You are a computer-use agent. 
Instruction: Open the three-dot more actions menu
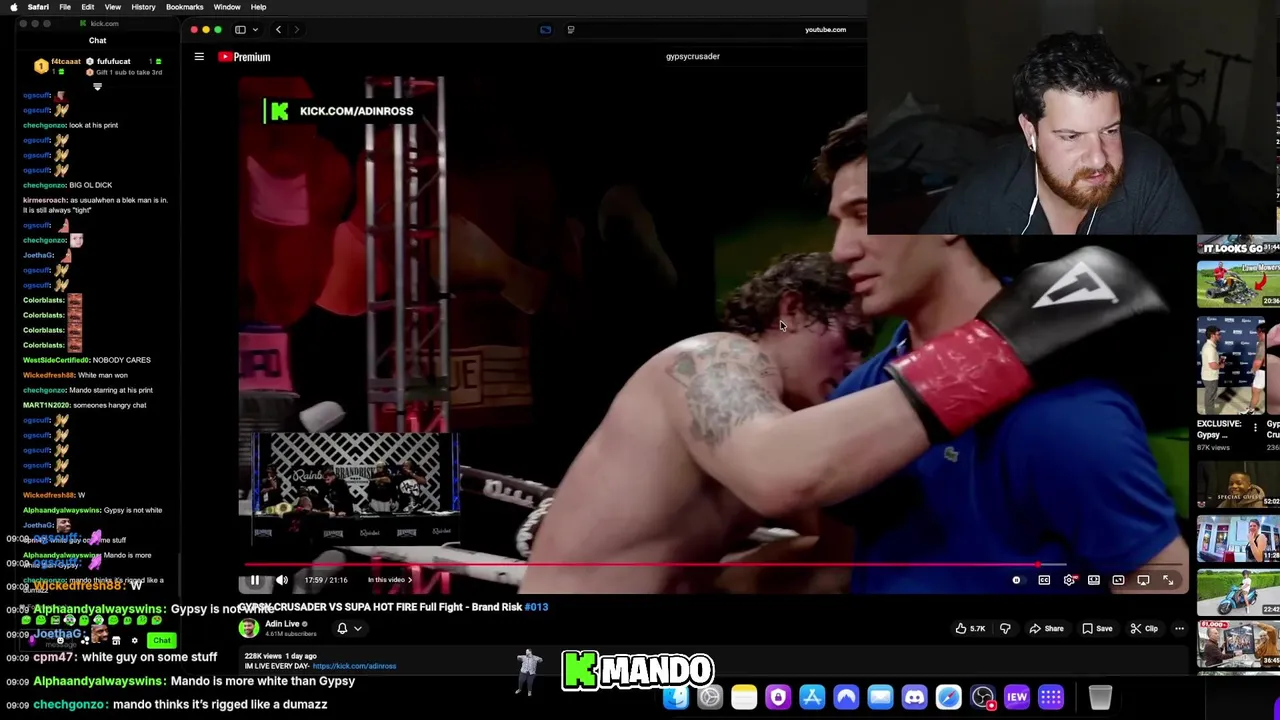[x=1179, y=629]
